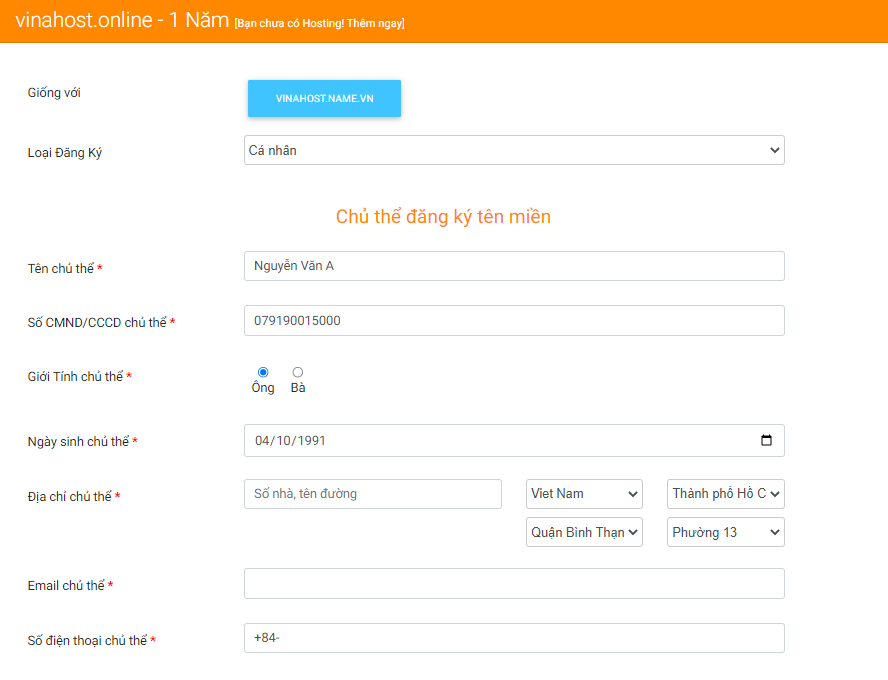Open the Viet Nam country dropdown
The width and height of the screenshot is (888, 680).
(583, 493)
